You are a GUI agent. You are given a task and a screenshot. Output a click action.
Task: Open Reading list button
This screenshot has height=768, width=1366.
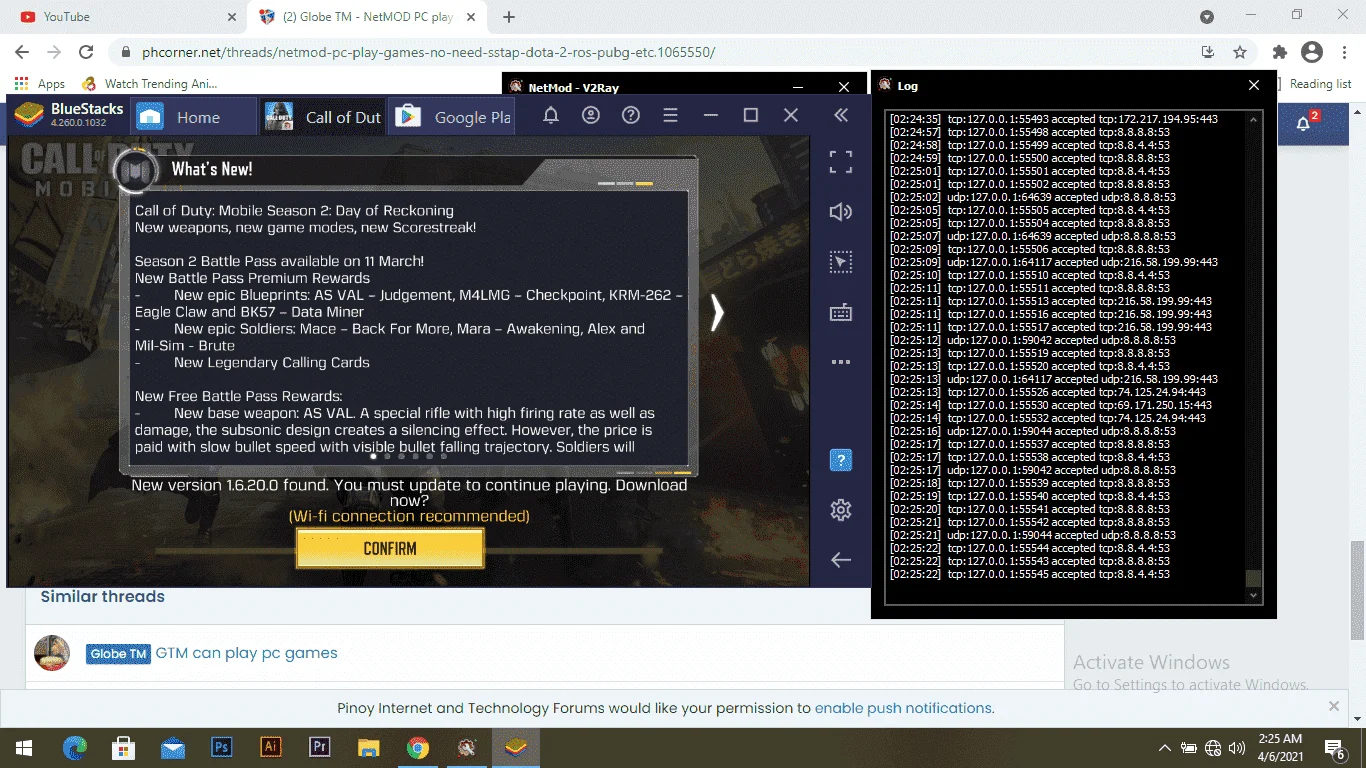1320,84
